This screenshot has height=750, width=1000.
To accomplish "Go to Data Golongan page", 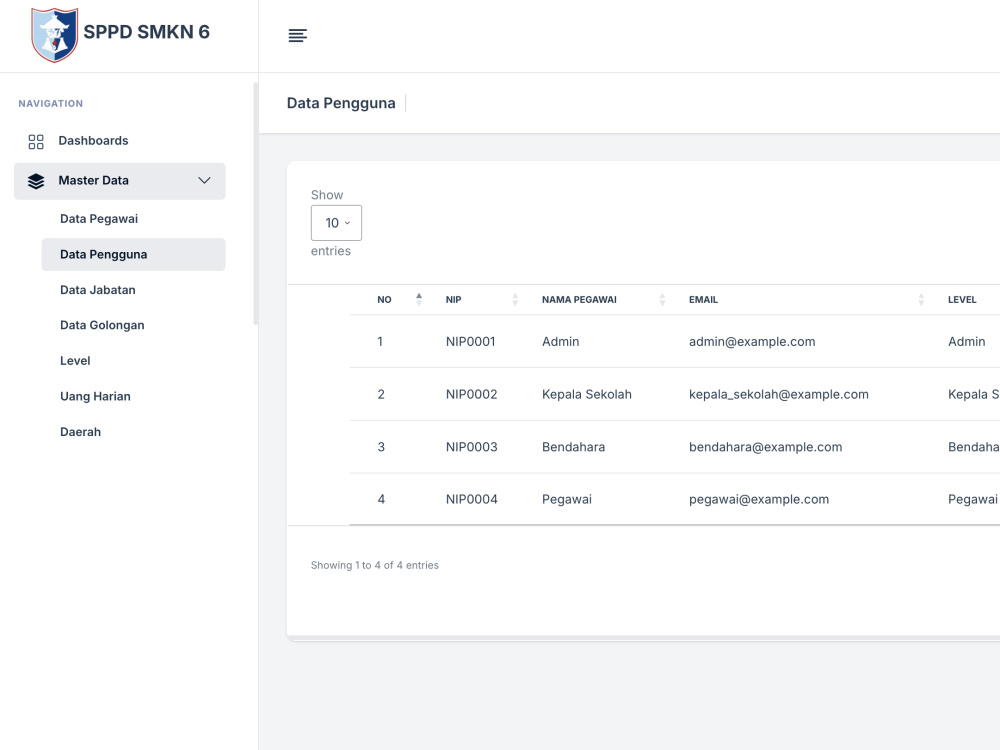I will (x=102, y=325).
